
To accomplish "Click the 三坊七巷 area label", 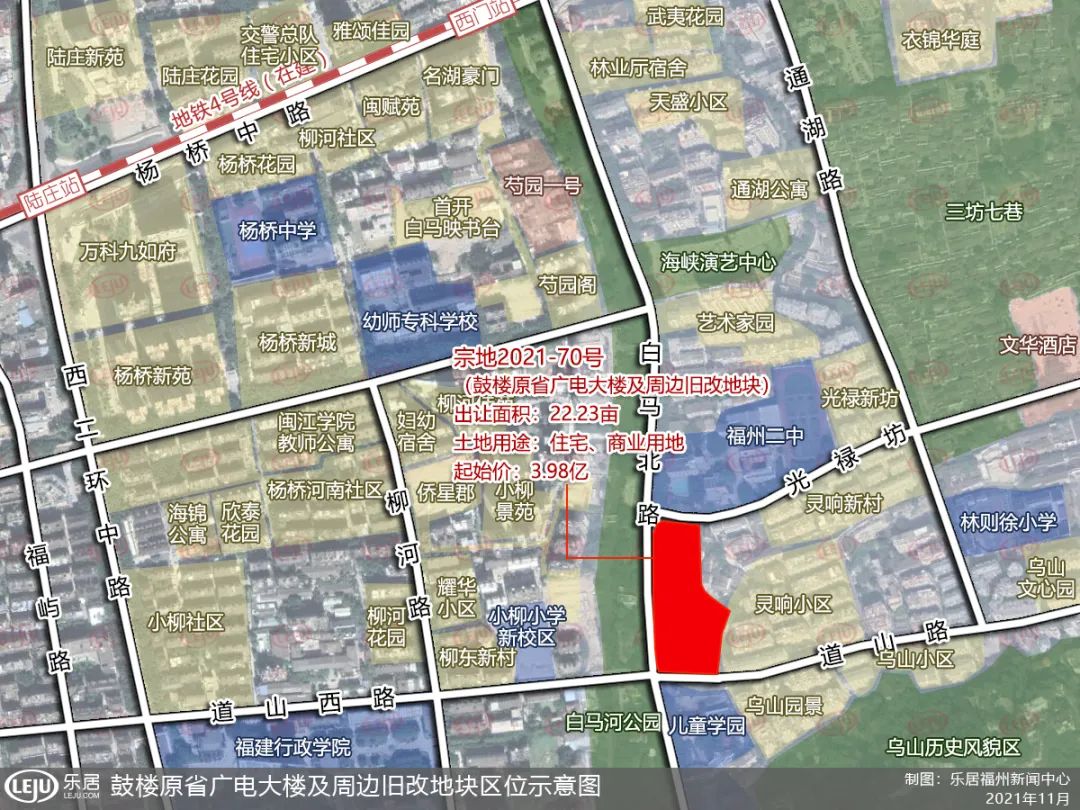I will click(984, 211).
